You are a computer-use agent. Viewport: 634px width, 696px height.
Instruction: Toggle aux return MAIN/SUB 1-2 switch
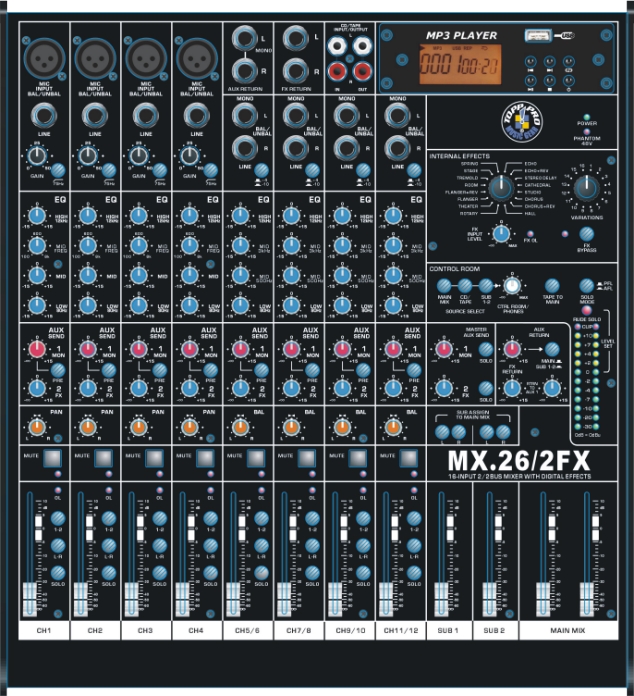(x=552, y=349)
